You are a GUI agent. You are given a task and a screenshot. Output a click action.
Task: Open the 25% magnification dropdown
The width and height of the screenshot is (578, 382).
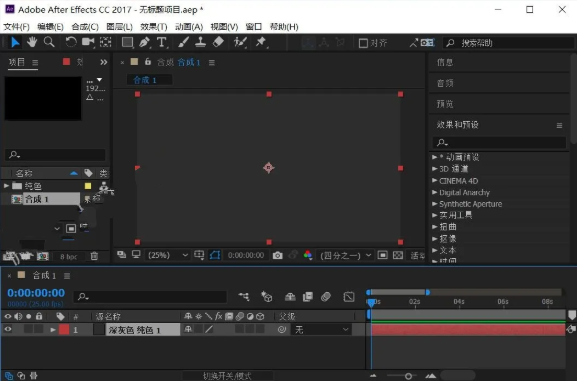point(168,255)
